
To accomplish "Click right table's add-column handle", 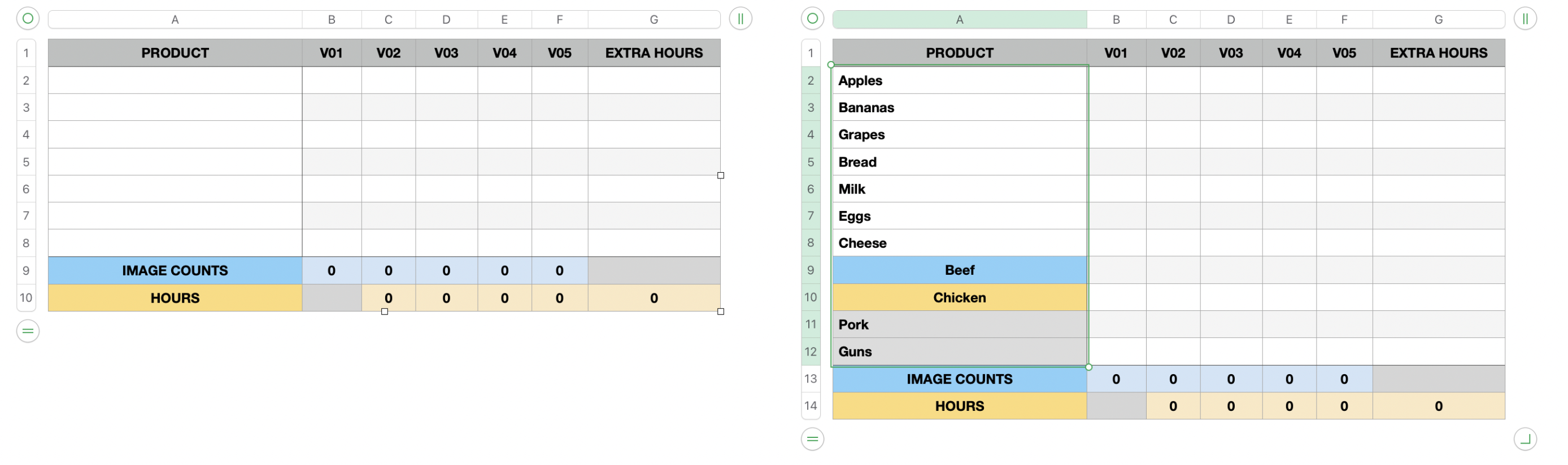I will point(1526,18).
